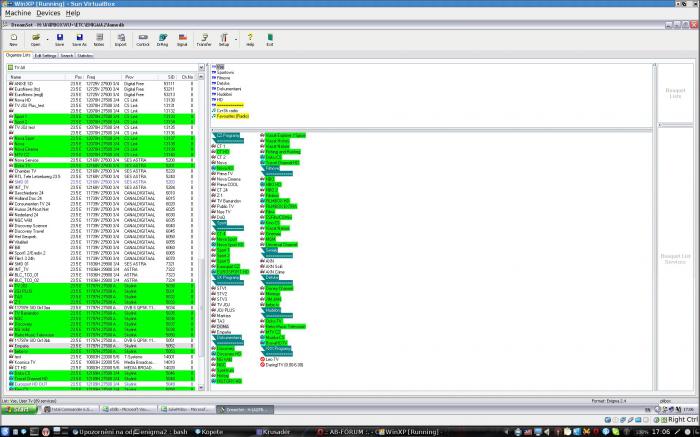Switch to Total Commander taskbar button

coord(71,409)
